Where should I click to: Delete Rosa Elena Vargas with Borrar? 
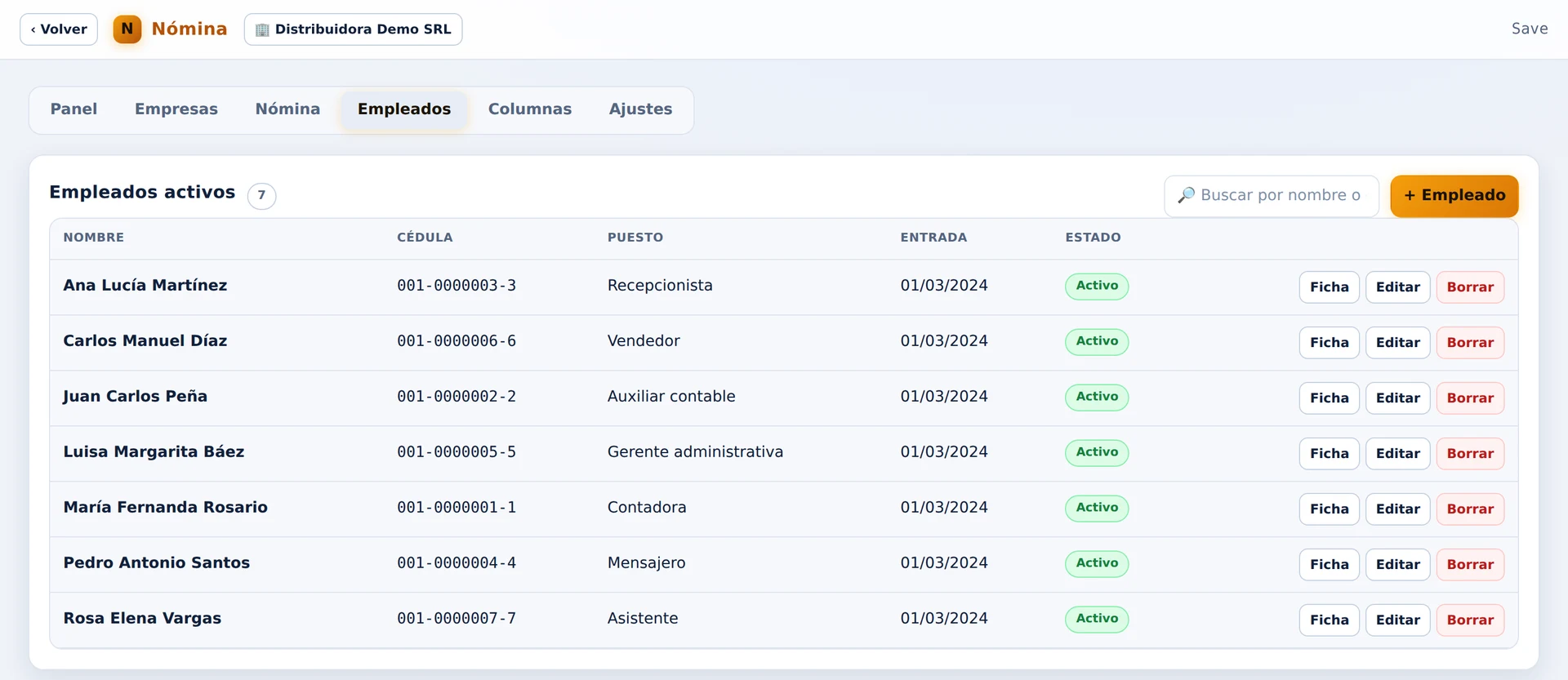click(1470, 620)
